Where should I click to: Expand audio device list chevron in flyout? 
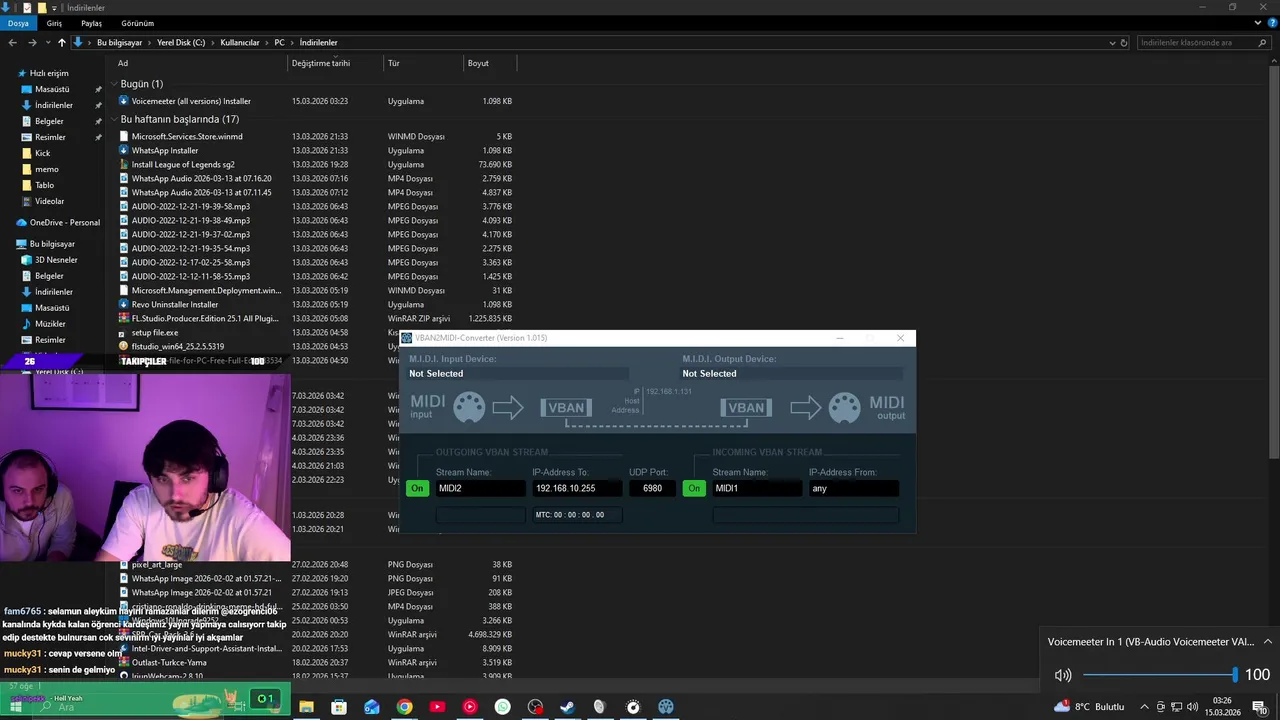tap(1267, 642)
